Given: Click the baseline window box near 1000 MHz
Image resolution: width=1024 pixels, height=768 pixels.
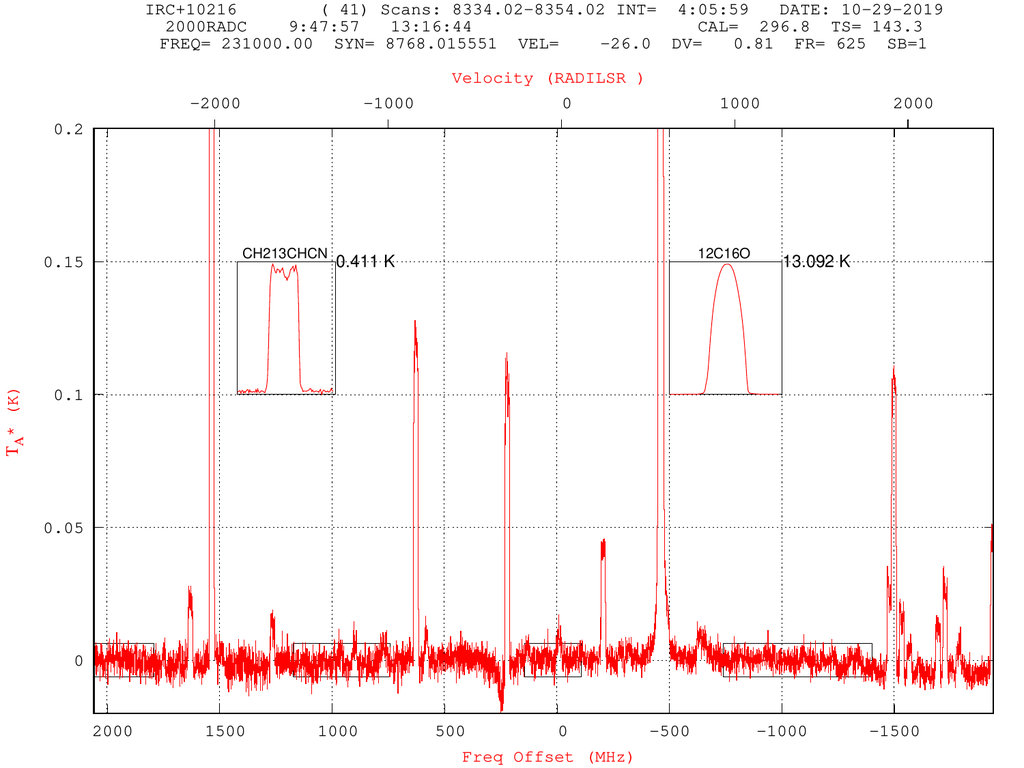Looking at the screenshot, I should coord(342,660).
